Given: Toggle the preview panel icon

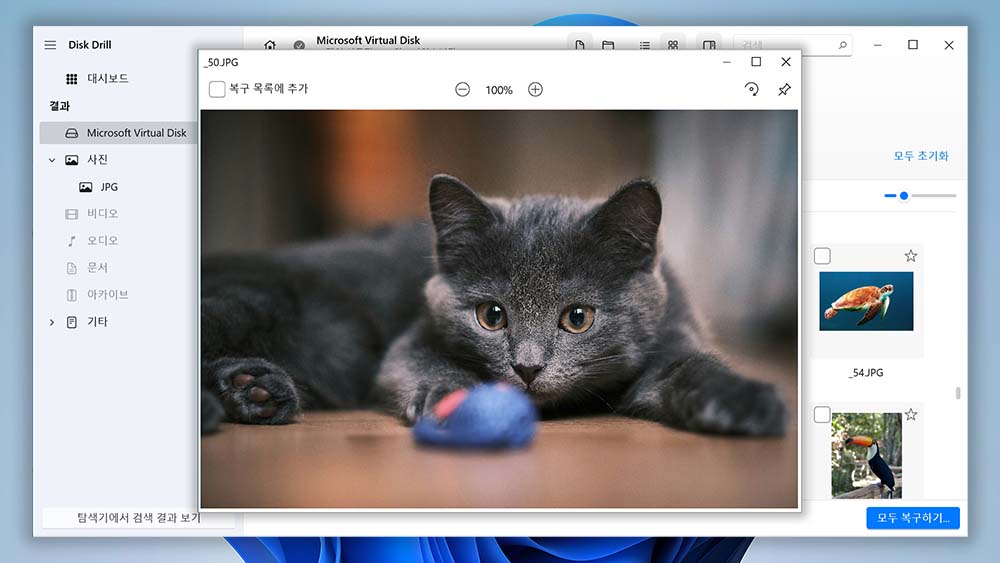Looking at the screenshot, I should 709,45.
